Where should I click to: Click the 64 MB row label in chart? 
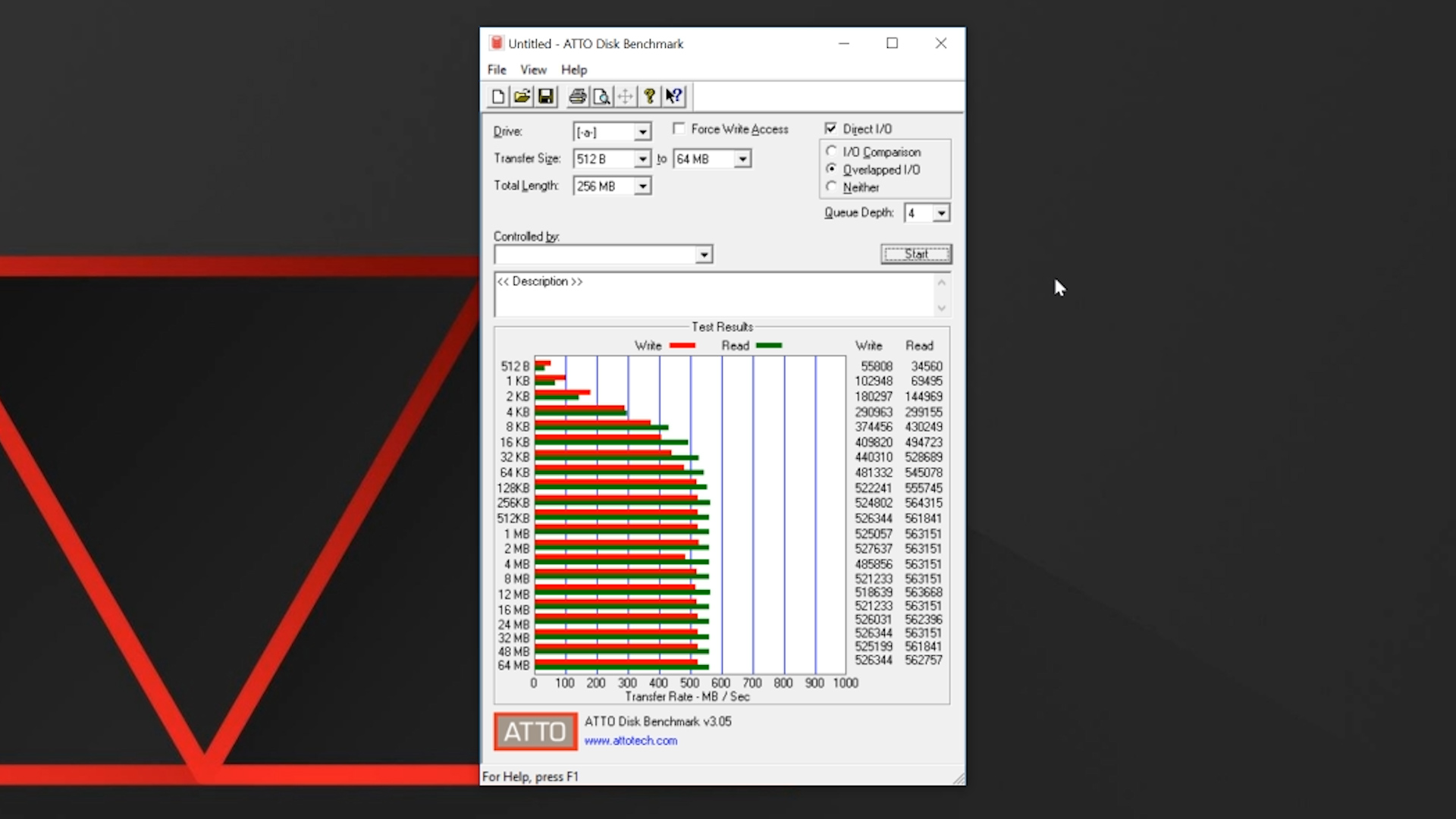tap(513, 665)
